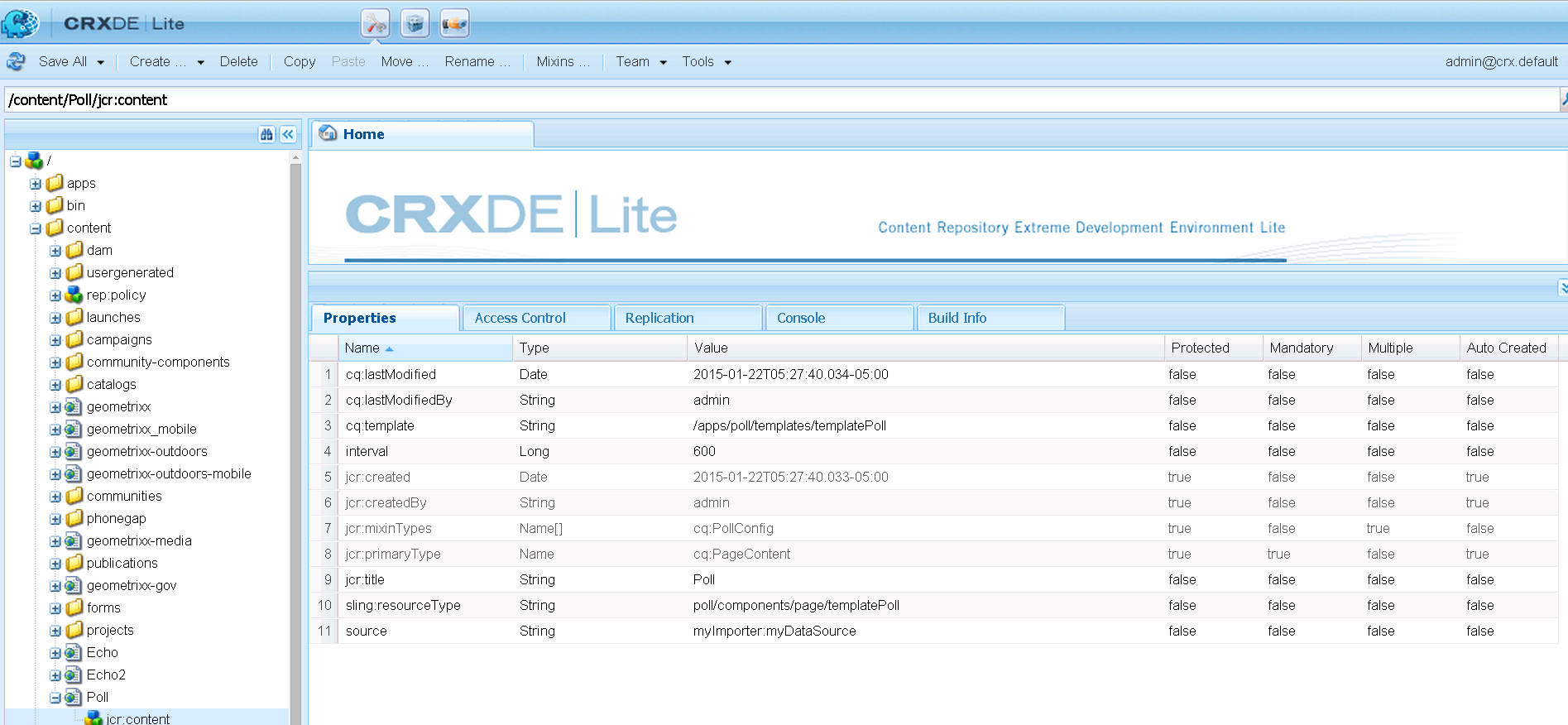Click the sling:resourceType property name
1568x725 pixels.
pos(403,605)
